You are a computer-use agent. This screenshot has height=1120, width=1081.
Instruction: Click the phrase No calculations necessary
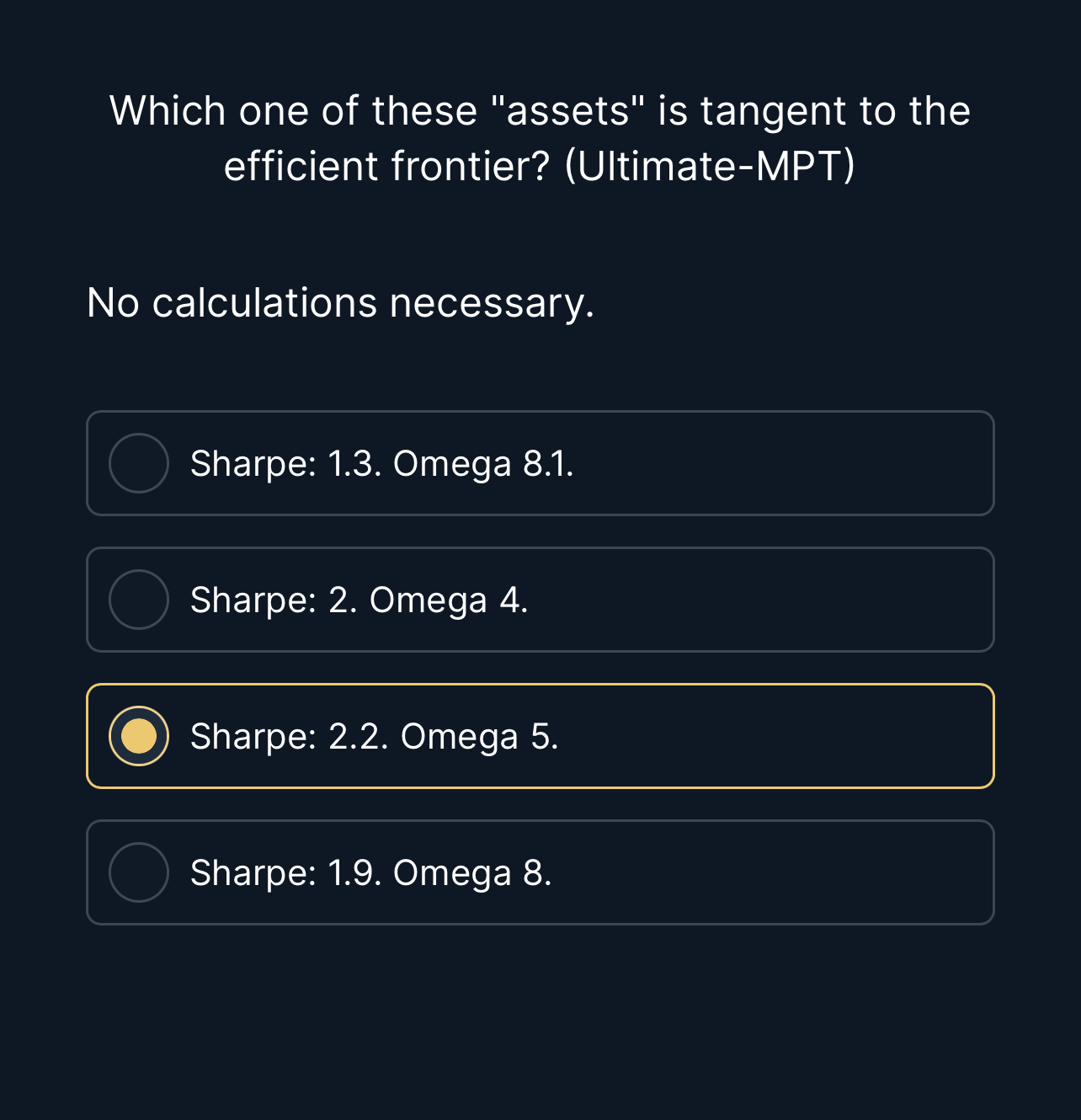coord(339,302)
